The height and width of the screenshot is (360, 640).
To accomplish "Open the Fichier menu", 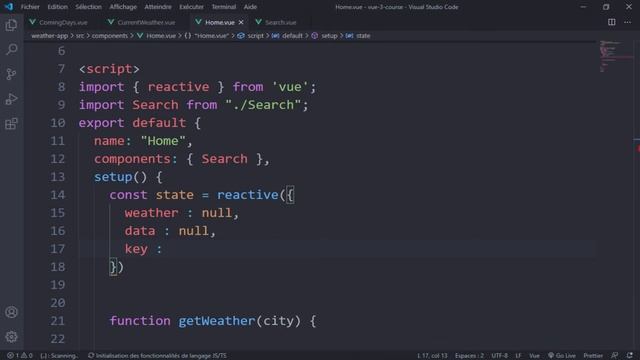I will [x=30, y=7].
